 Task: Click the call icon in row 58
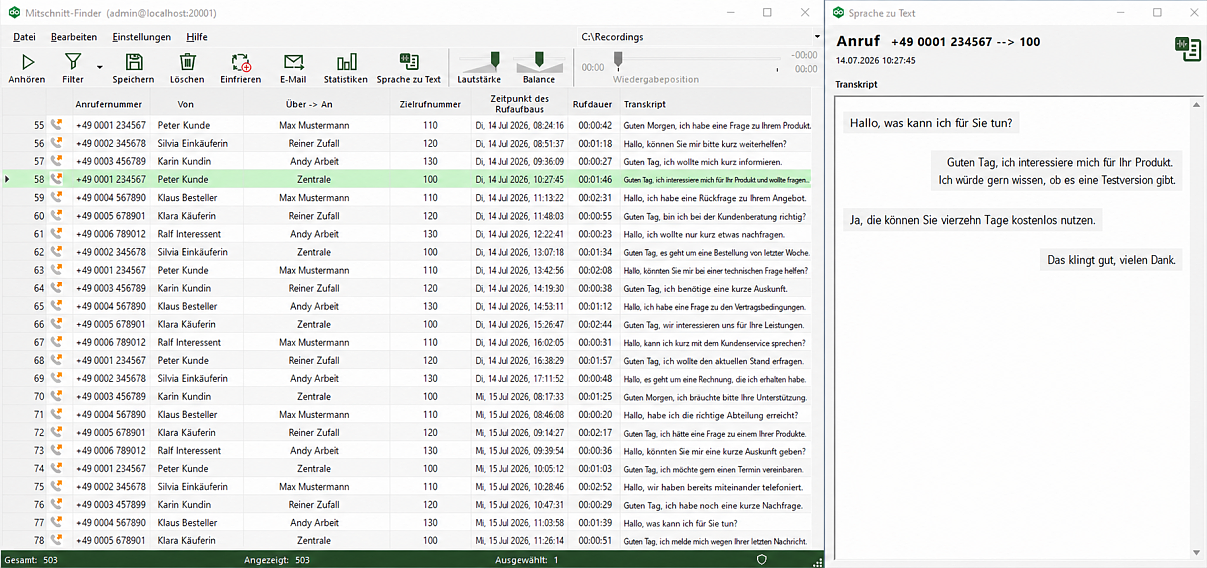(56, 179)
